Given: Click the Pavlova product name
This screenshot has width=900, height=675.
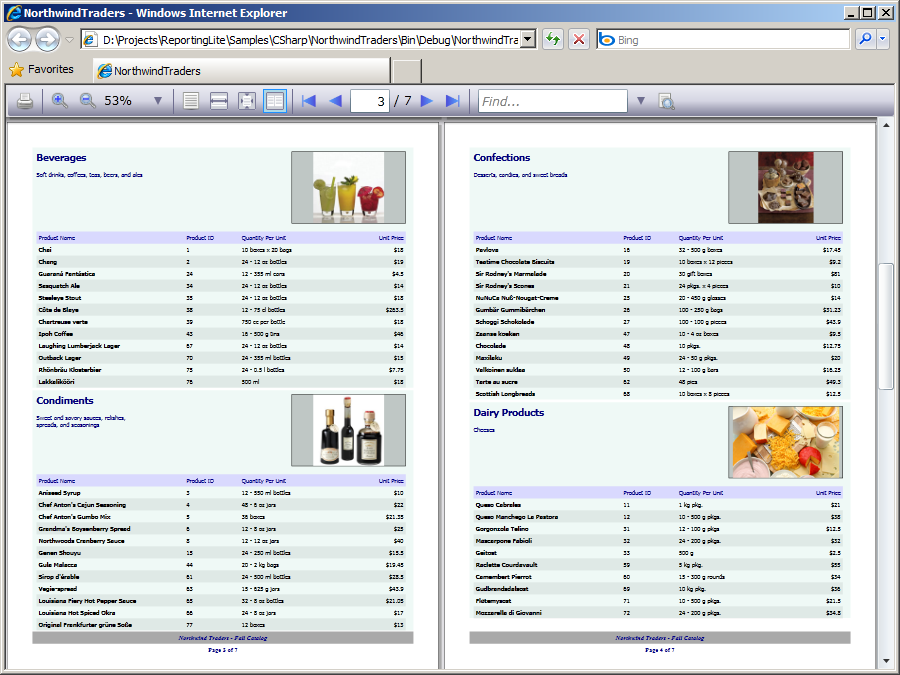Looking at the screenshot, I should (x=487, y=250).
